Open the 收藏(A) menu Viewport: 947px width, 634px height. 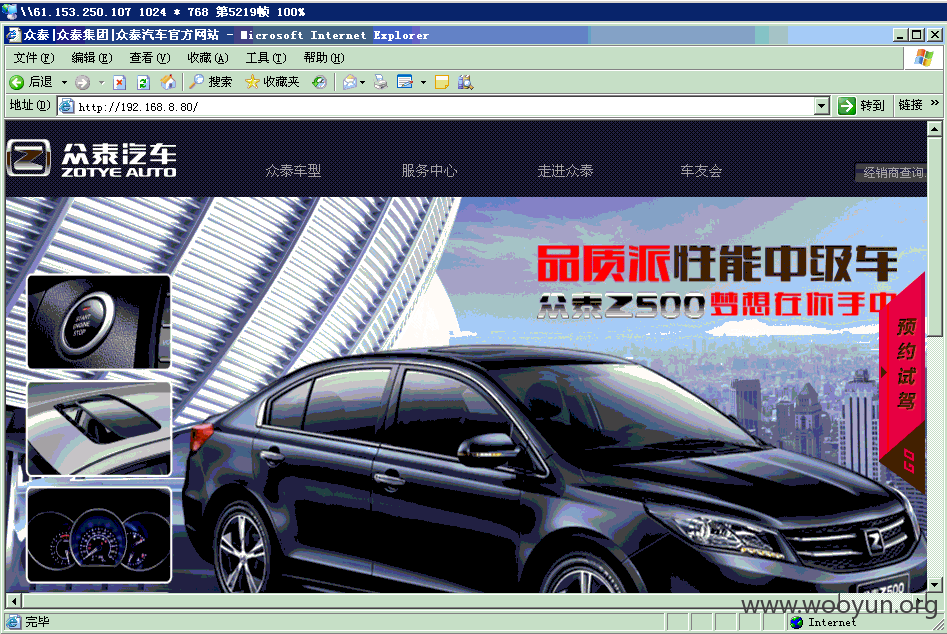click(x=208, y=58)
